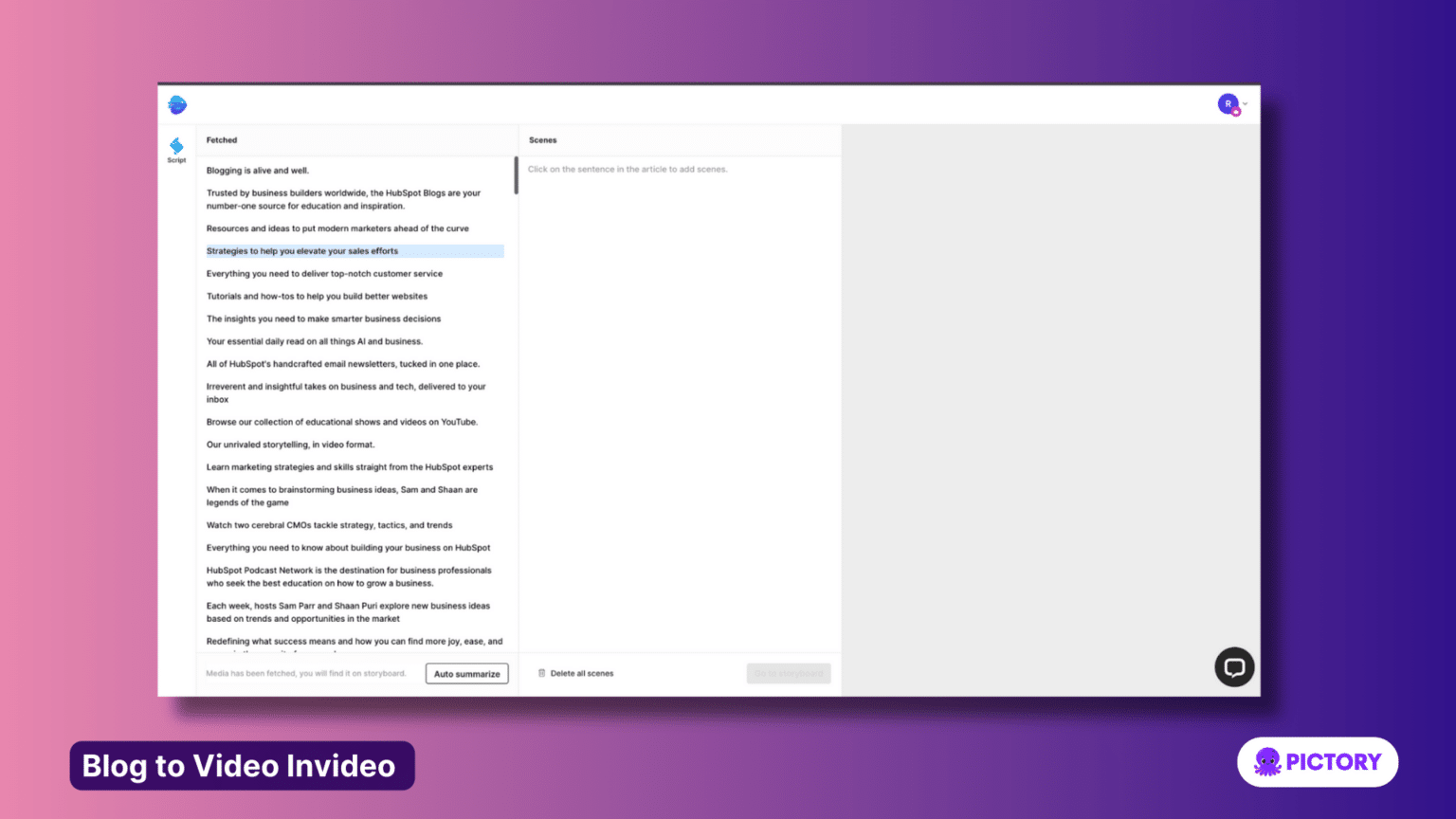Click Delete all scenes
Screen dimensions: 1456x819
point(581,673)
